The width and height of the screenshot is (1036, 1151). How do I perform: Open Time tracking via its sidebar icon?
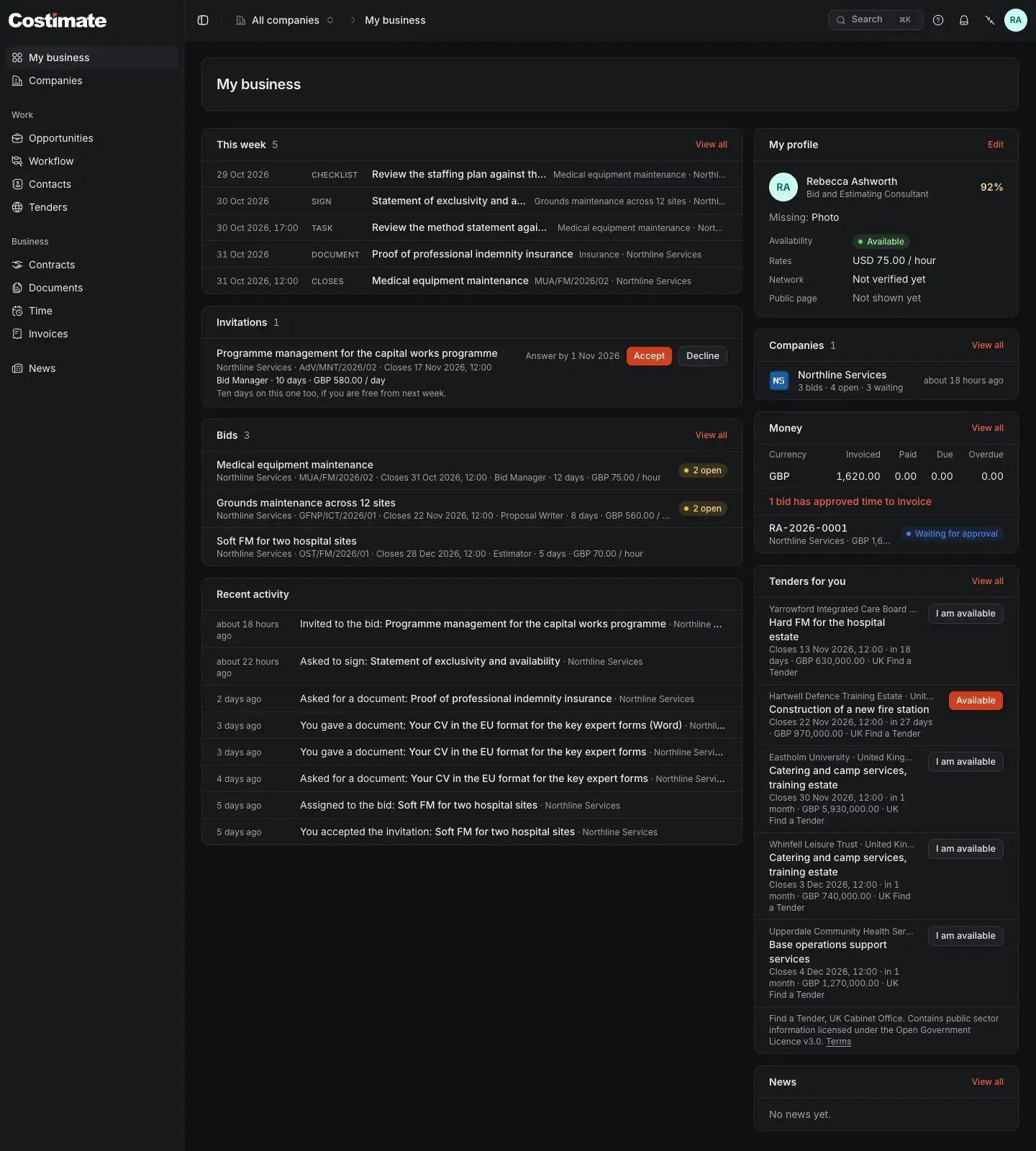click(x=17, y=311)
